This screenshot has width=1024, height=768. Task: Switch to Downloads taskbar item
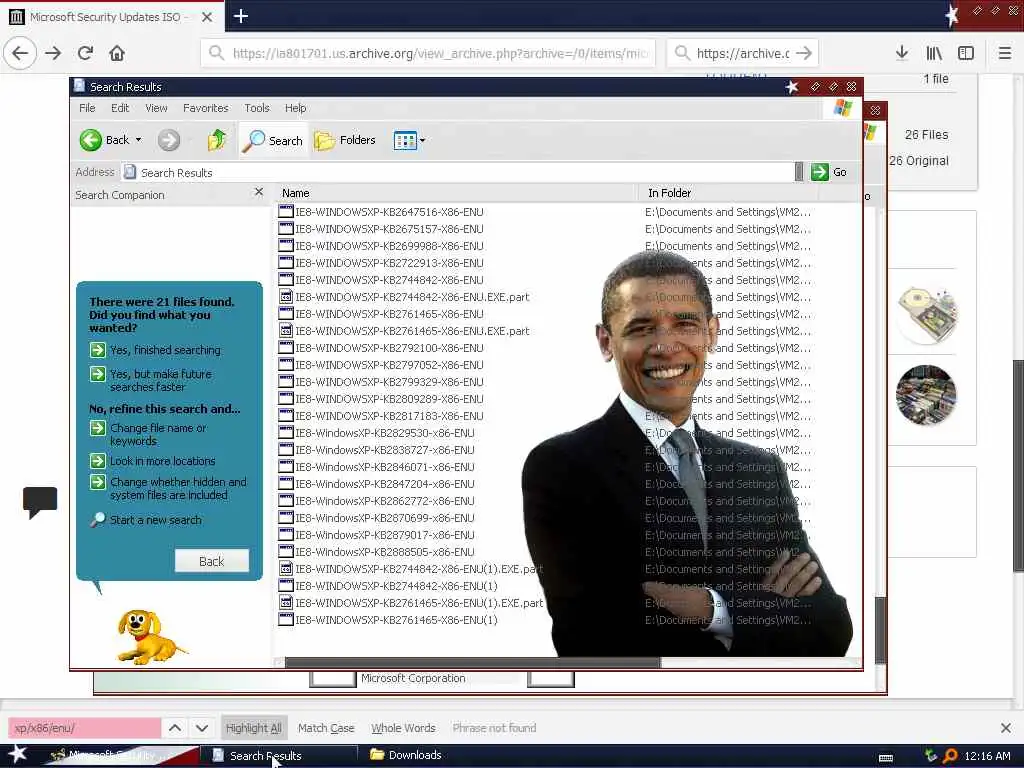coord(406,755)
